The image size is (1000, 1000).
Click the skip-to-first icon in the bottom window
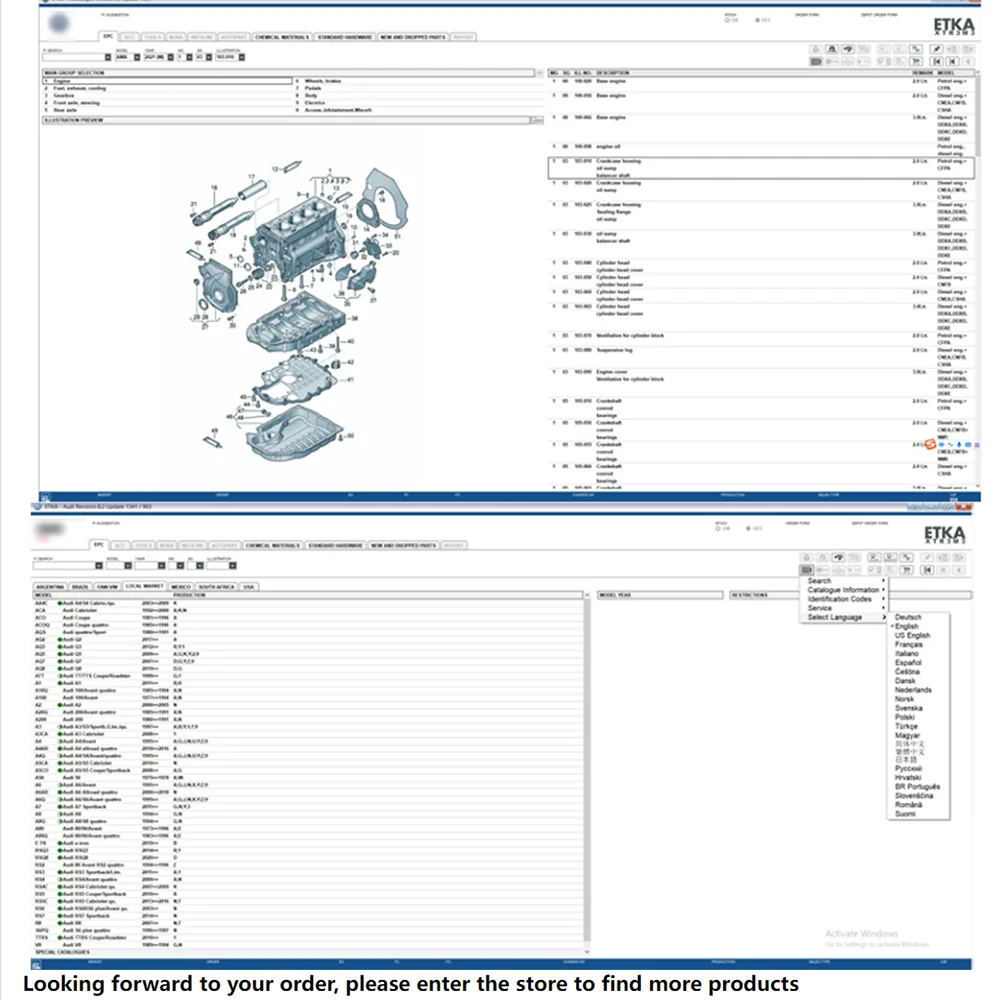pos(928,570)
